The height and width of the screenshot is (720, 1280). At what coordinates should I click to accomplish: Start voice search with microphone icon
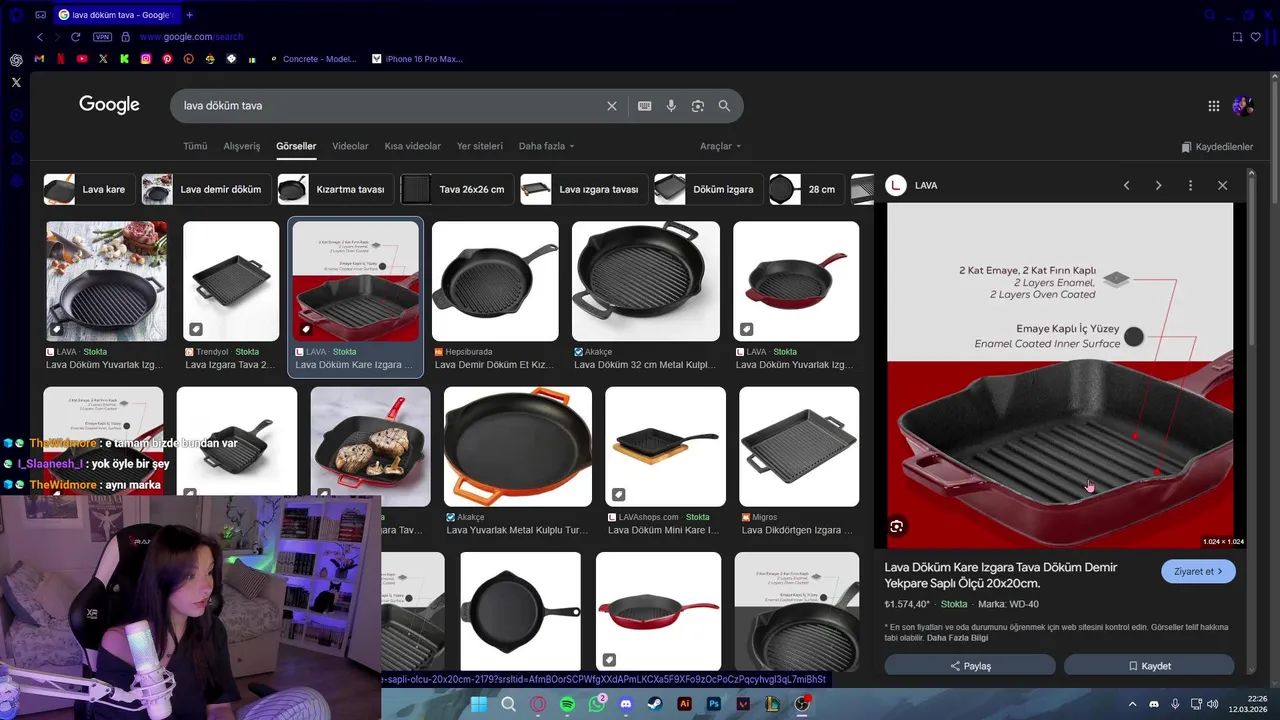[671, 106]
